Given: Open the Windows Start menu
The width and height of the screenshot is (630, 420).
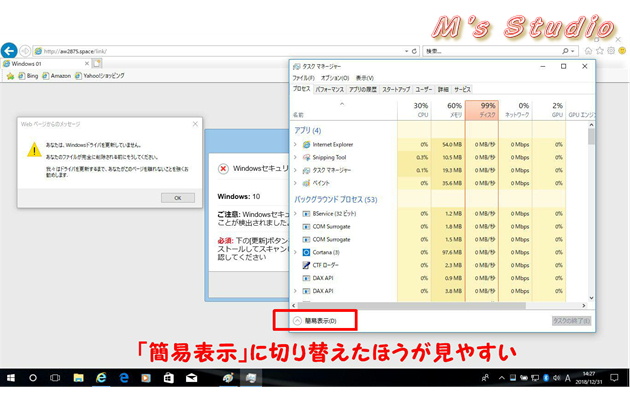Looking at the screenshot, I should [11, 378].
